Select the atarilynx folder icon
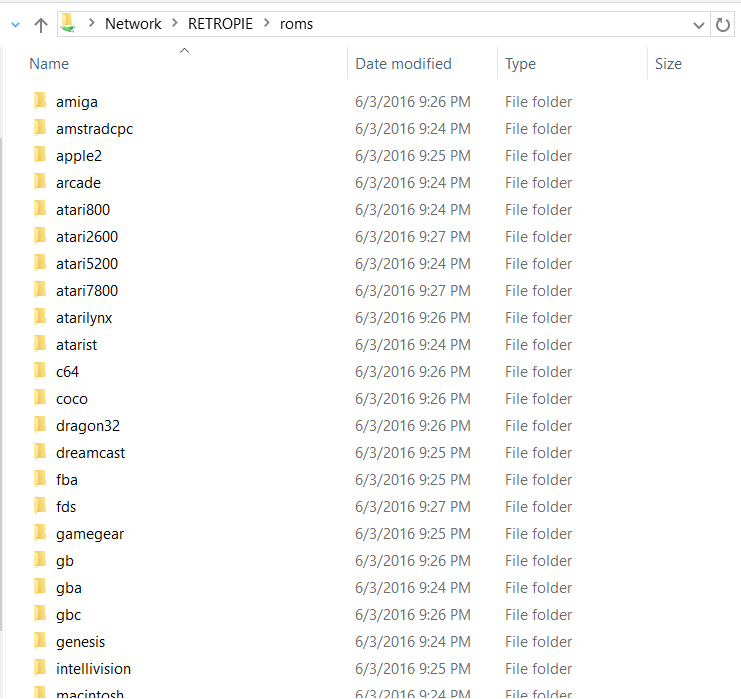 [41, 316]
